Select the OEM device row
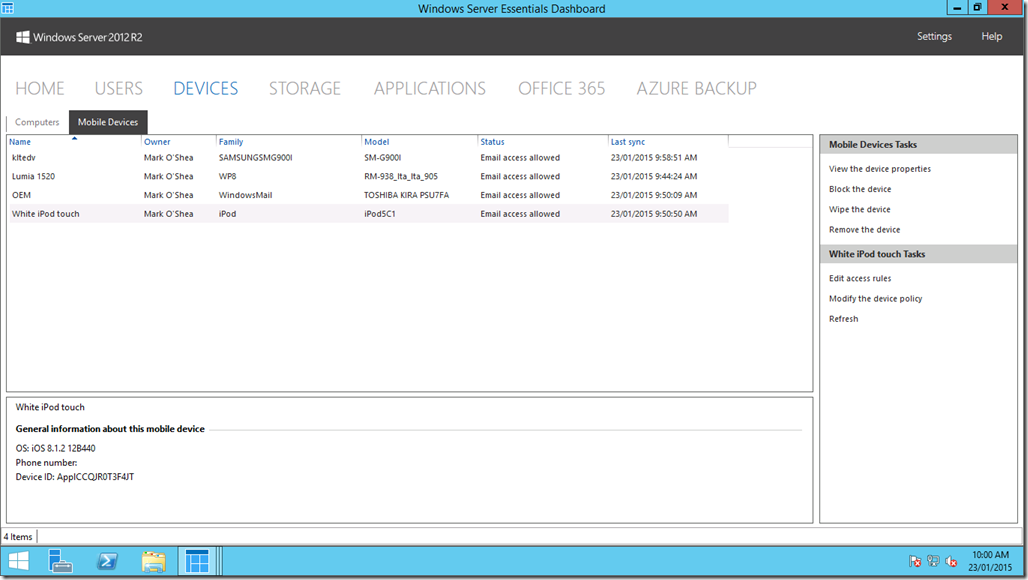The image size is (1028, 580). point(368,195)
